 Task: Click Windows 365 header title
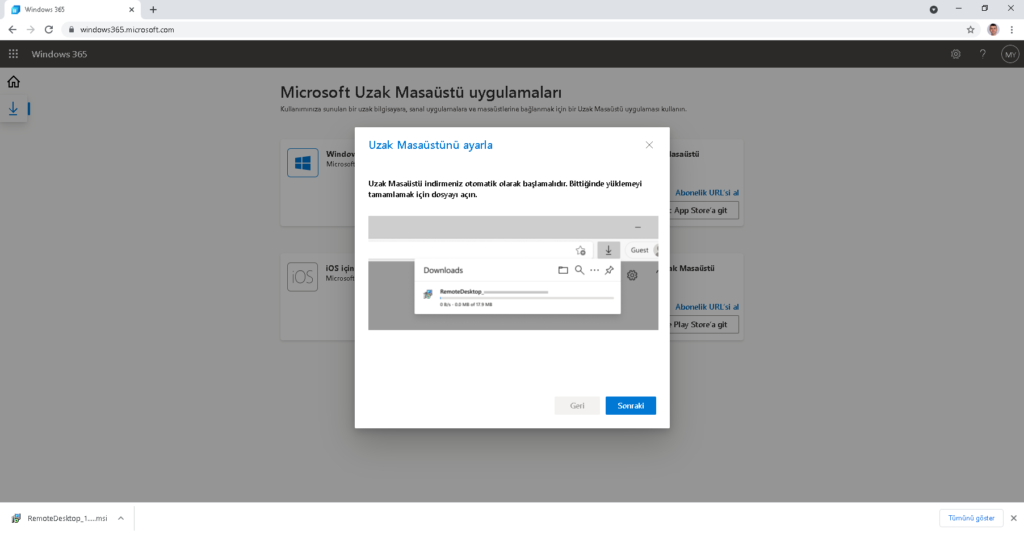[59, 54]
